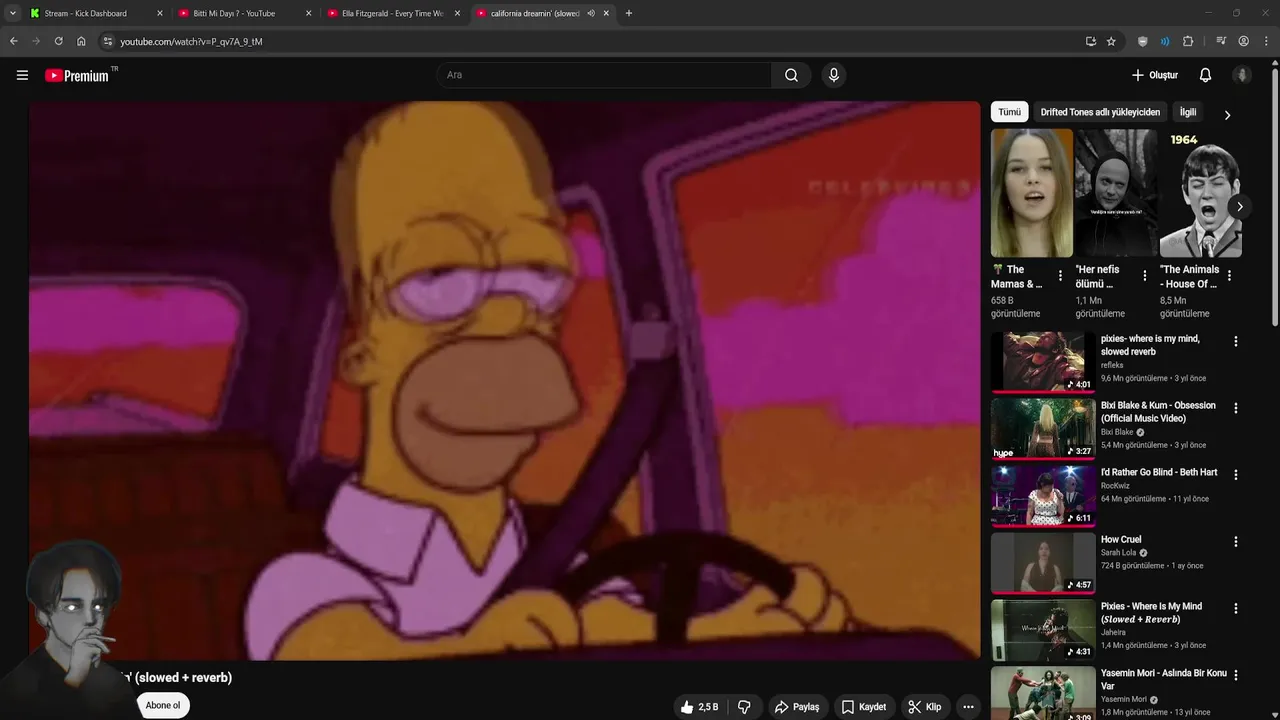The image size is (1280, 720).
Task: Open a new browser tab
Action: tap(628, 13)
